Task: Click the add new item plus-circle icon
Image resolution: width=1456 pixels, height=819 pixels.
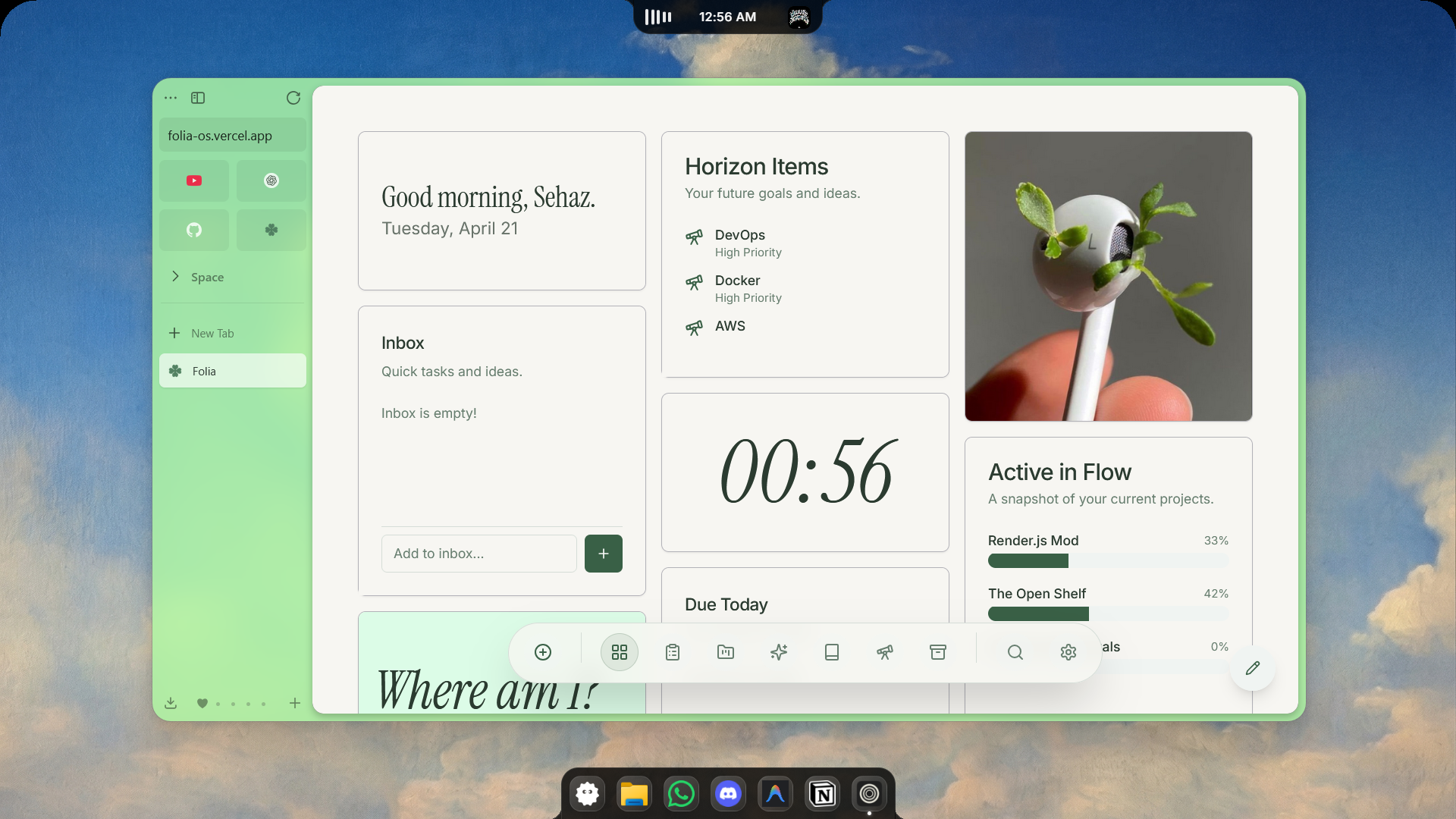Action: point(543,652)
